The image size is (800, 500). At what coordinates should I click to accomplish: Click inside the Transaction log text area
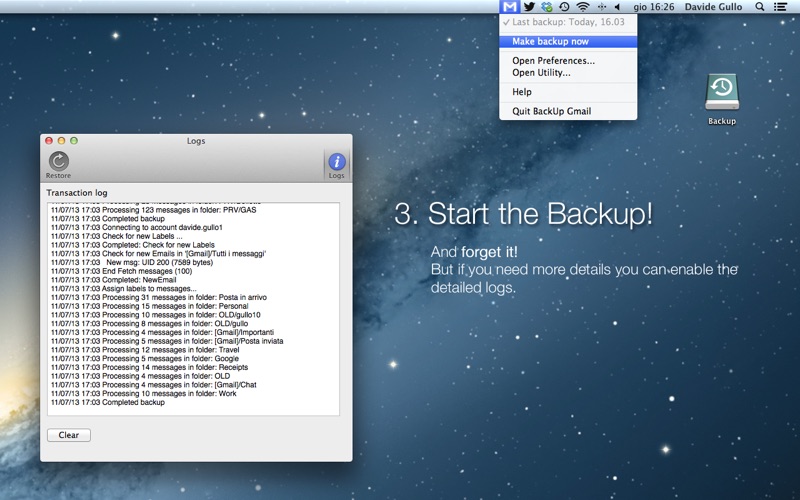[193, 308]
